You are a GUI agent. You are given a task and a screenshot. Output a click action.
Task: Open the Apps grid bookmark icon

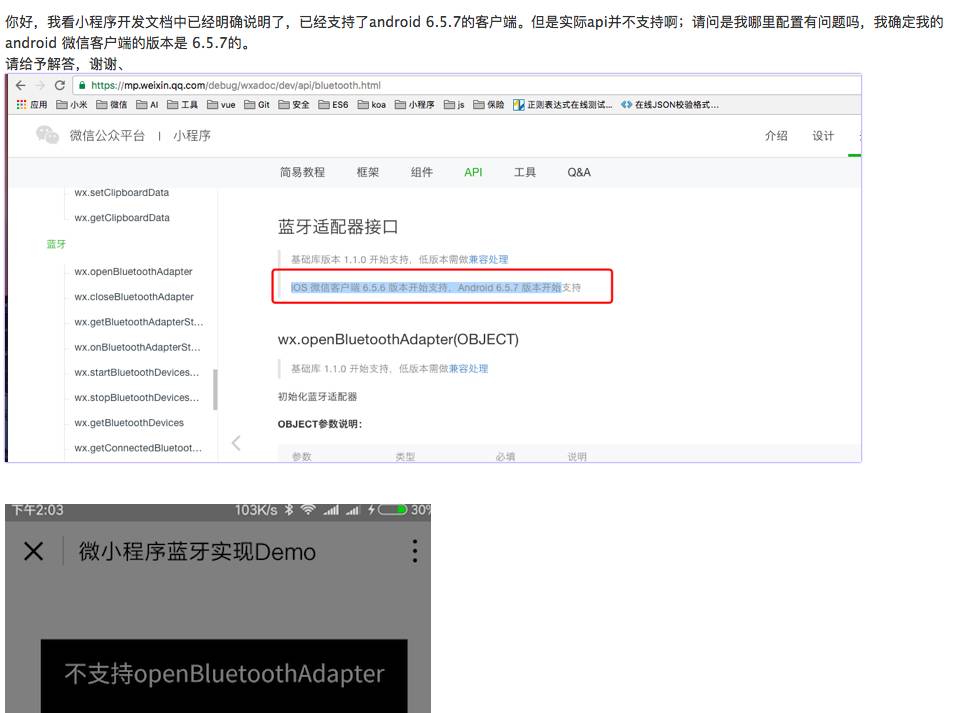[21, 105]
